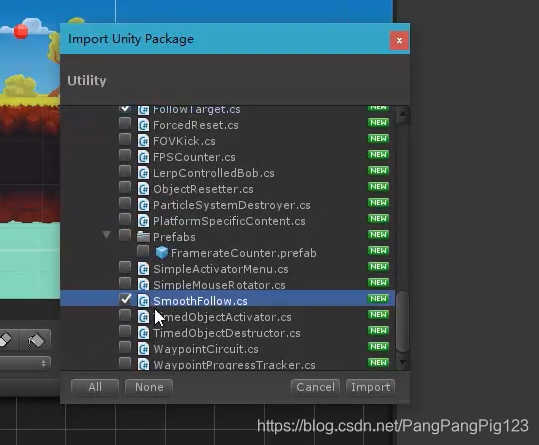
Task: Click the Import button
Action: pyautogui.click(x=371, y=387)
